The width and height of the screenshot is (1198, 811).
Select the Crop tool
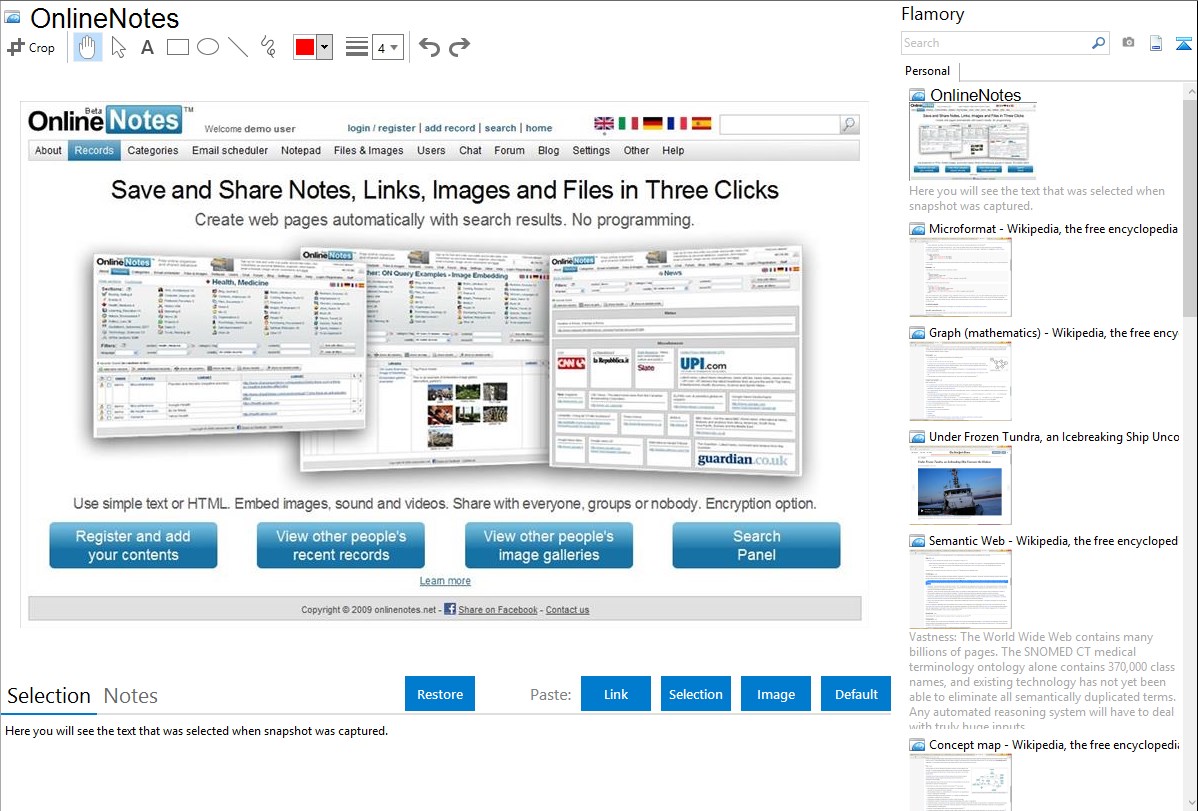click(31, 47)
